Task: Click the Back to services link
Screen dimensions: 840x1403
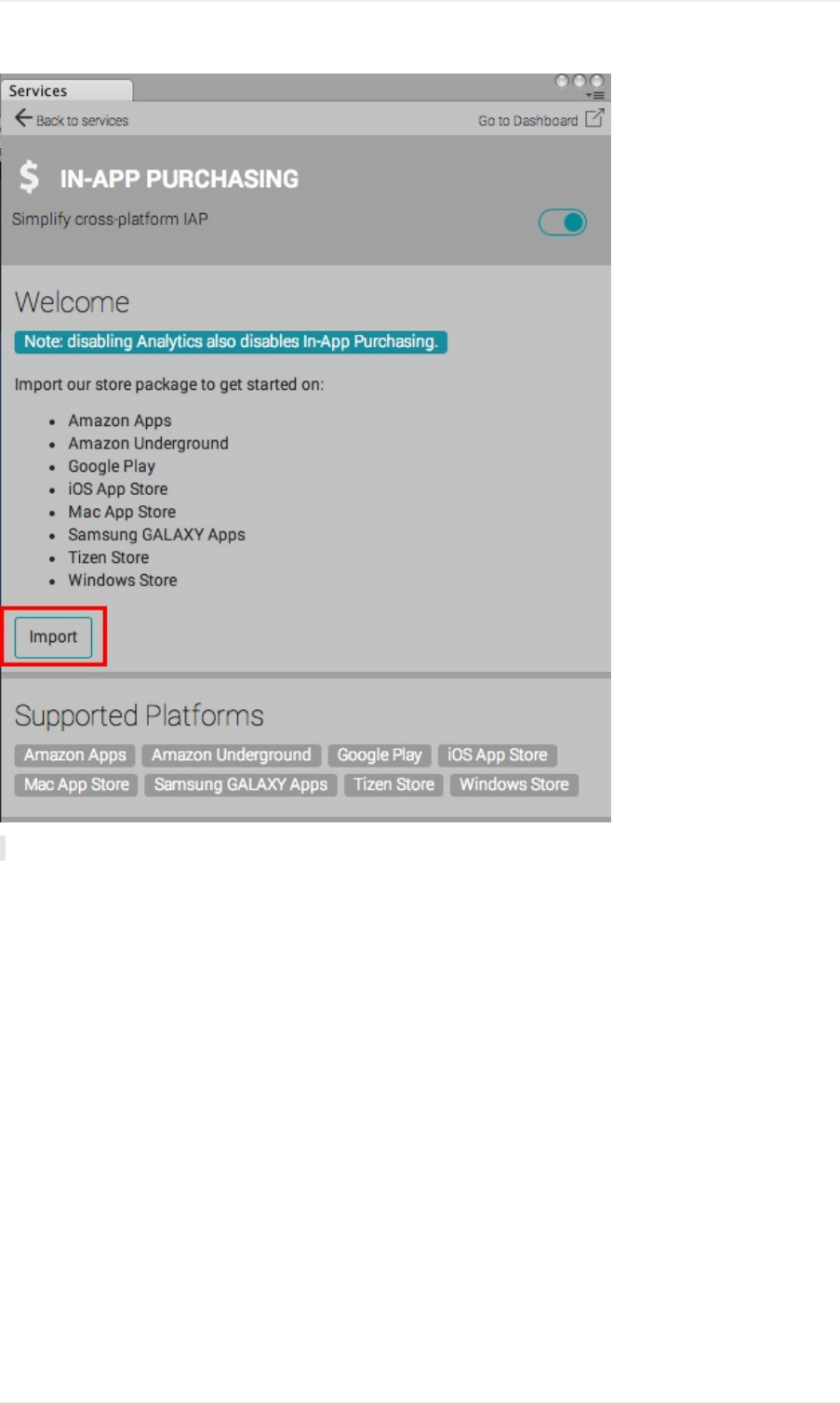Action: [x=82, y=121]
